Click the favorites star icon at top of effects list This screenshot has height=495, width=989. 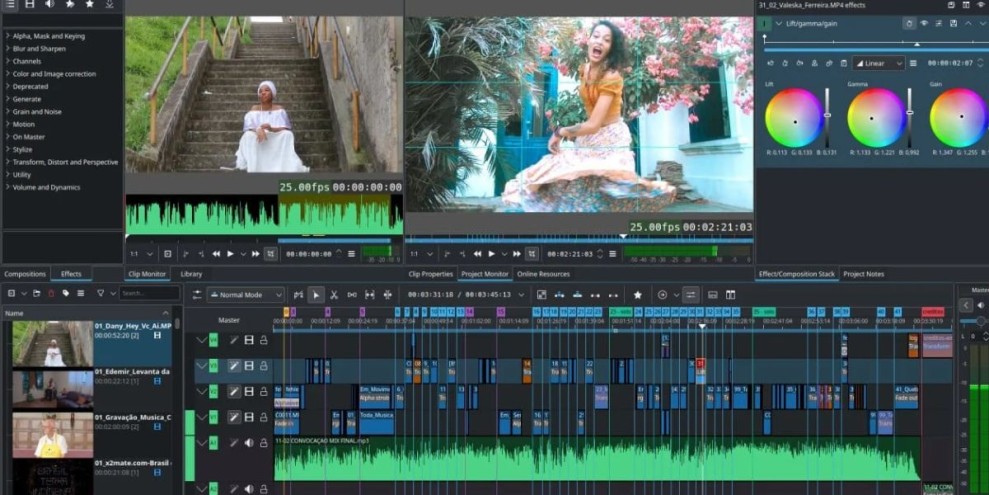click(90, 4)
